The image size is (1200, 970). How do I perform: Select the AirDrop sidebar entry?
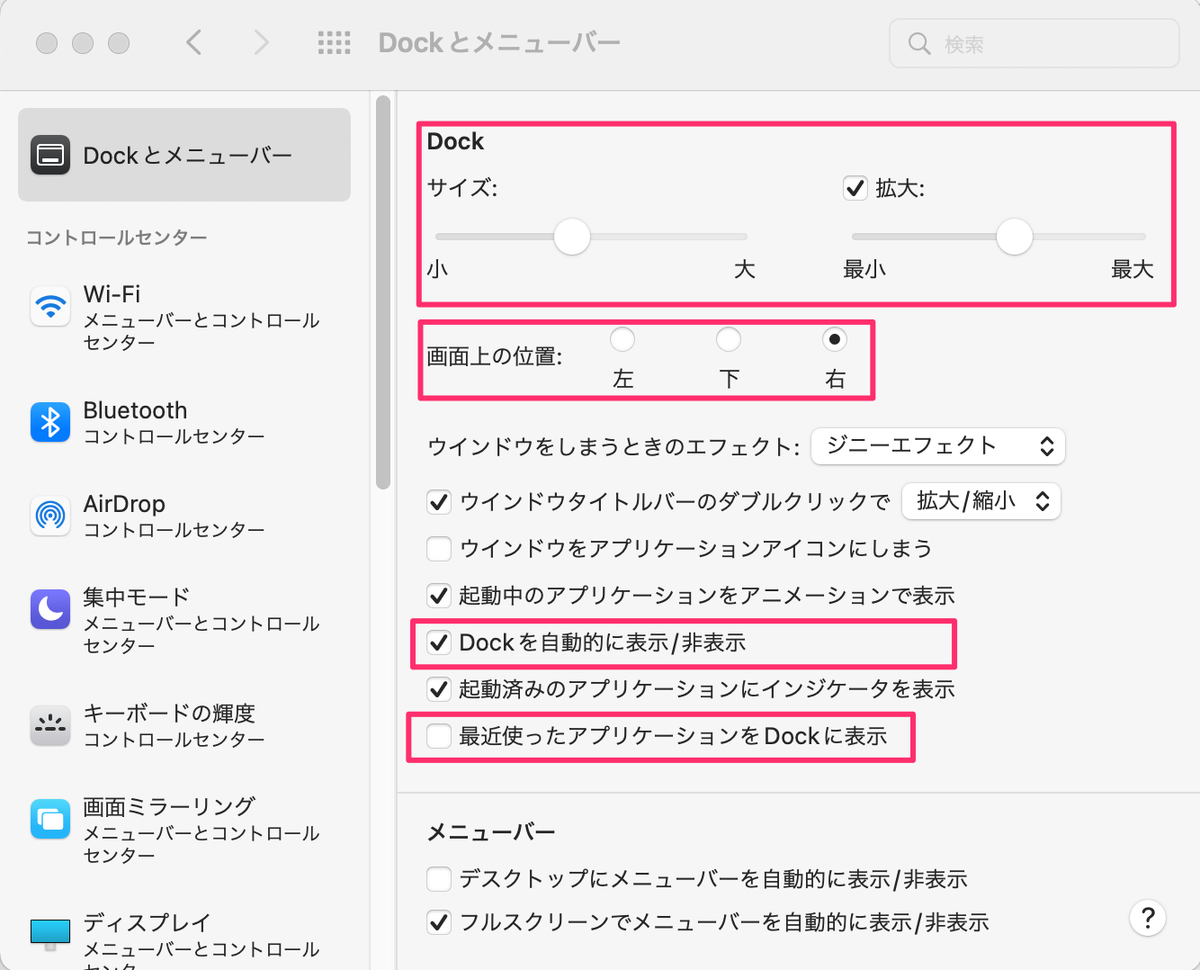tap(184, 516)
